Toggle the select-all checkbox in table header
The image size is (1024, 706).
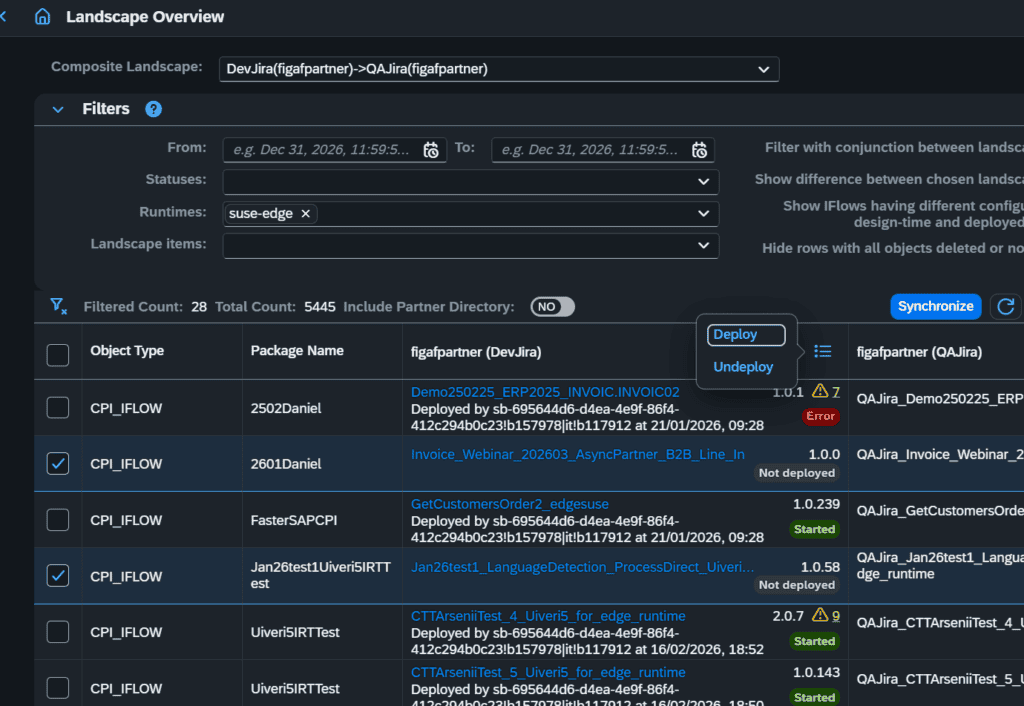click(58, 355)
